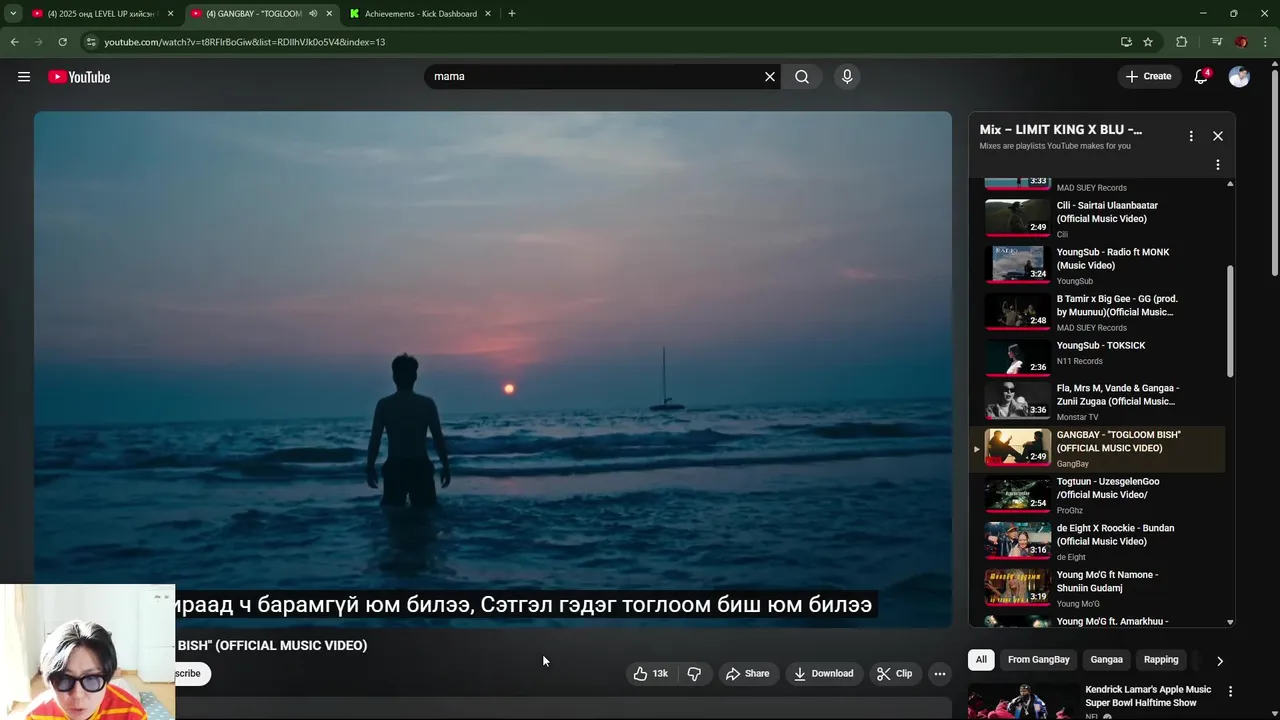Bookmark this page with the star
Image resolution: width=1280 pixels, height=720 pixels.
(x=1148, y=42)
